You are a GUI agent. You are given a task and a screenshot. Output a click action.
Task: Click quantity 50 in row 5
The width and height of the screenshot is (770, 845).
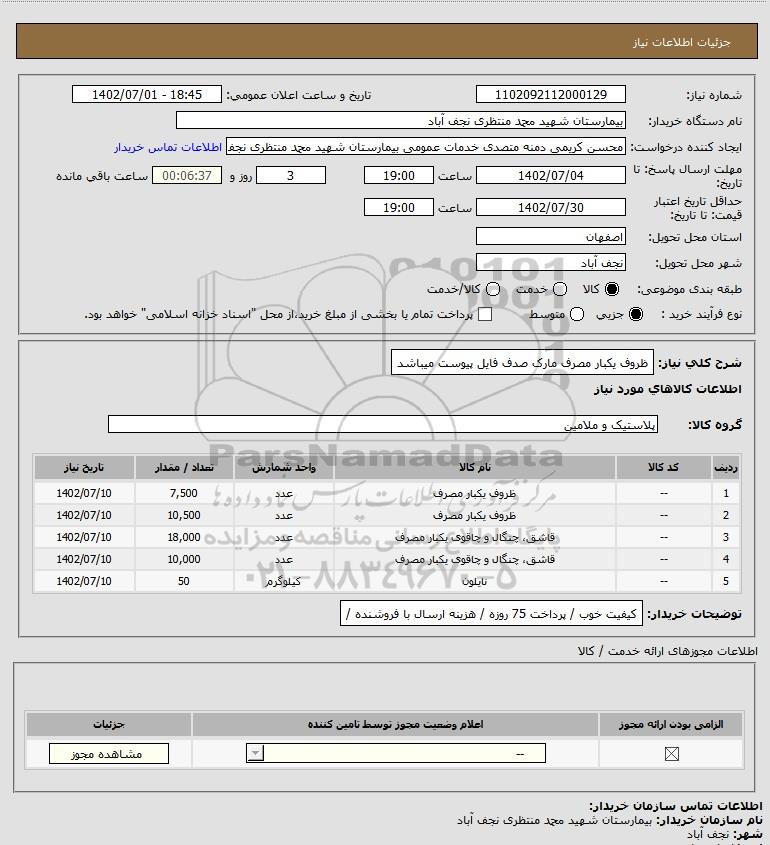(x=184, y=581)
